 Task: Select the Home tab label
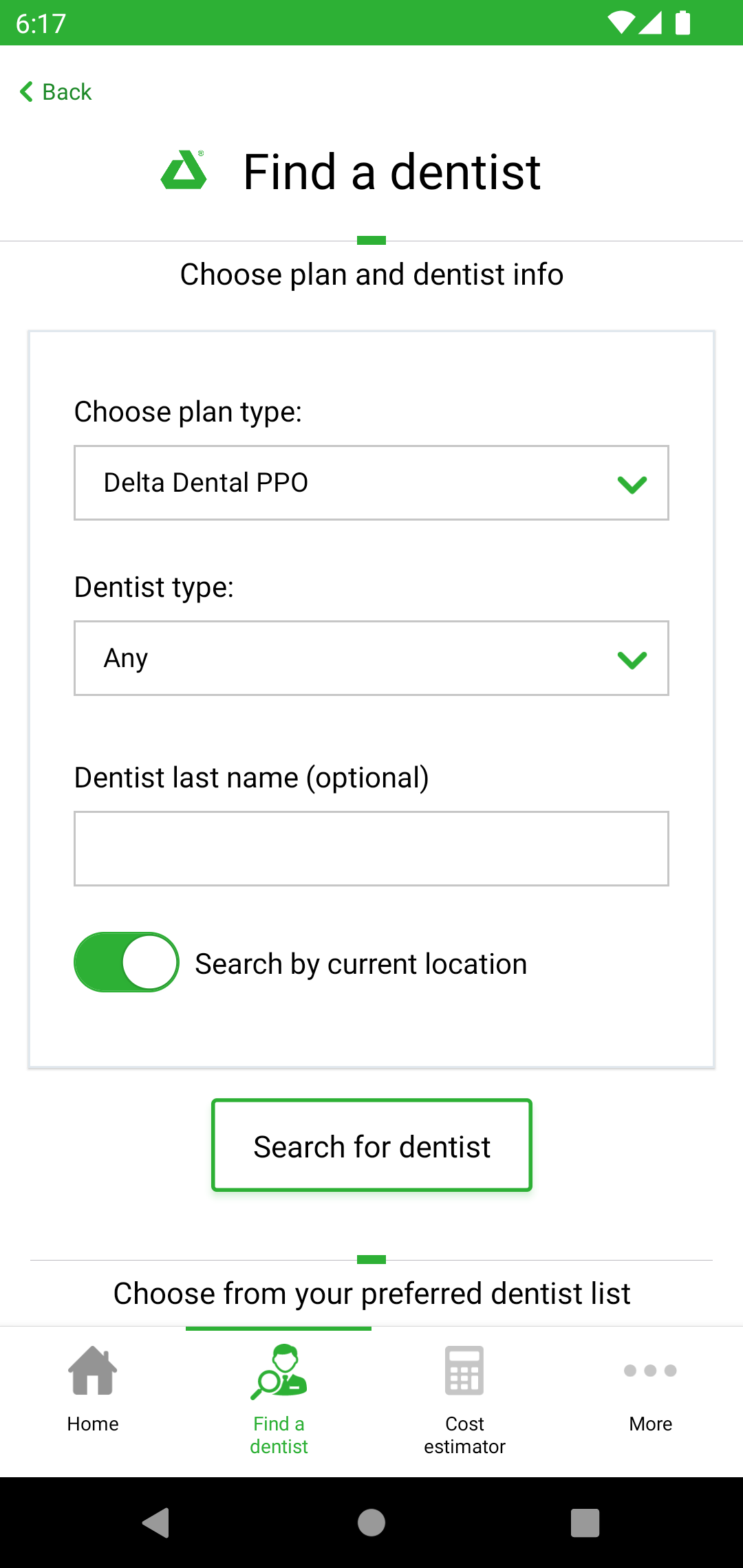pos(93,1424)
